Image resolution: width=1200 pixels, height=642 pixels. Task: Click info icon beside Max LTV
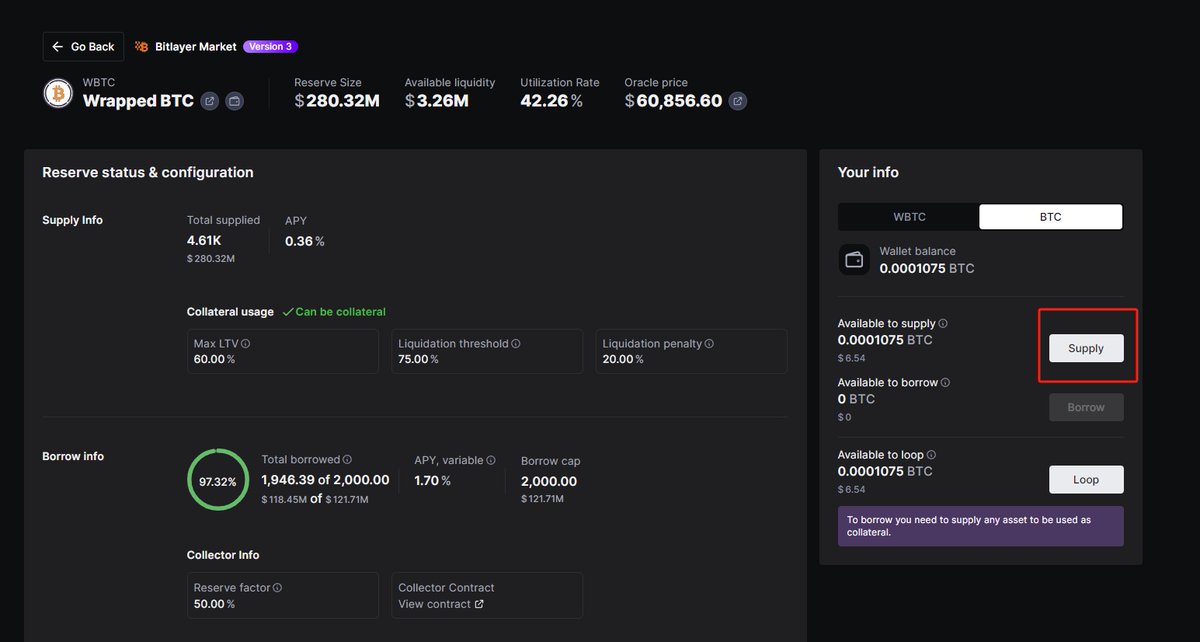pos(246,344)
